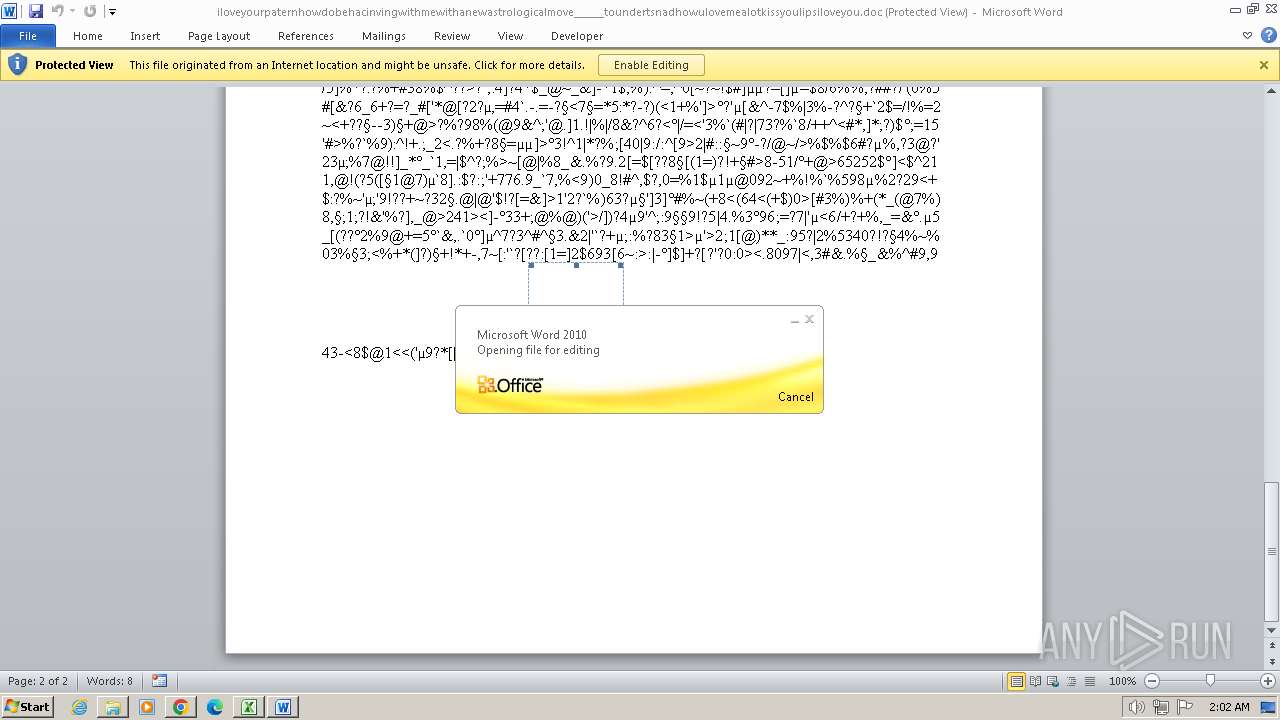Screen dimensions: 1280x720
Task: Click Next Page browse button
Action: click(1271, 661)
